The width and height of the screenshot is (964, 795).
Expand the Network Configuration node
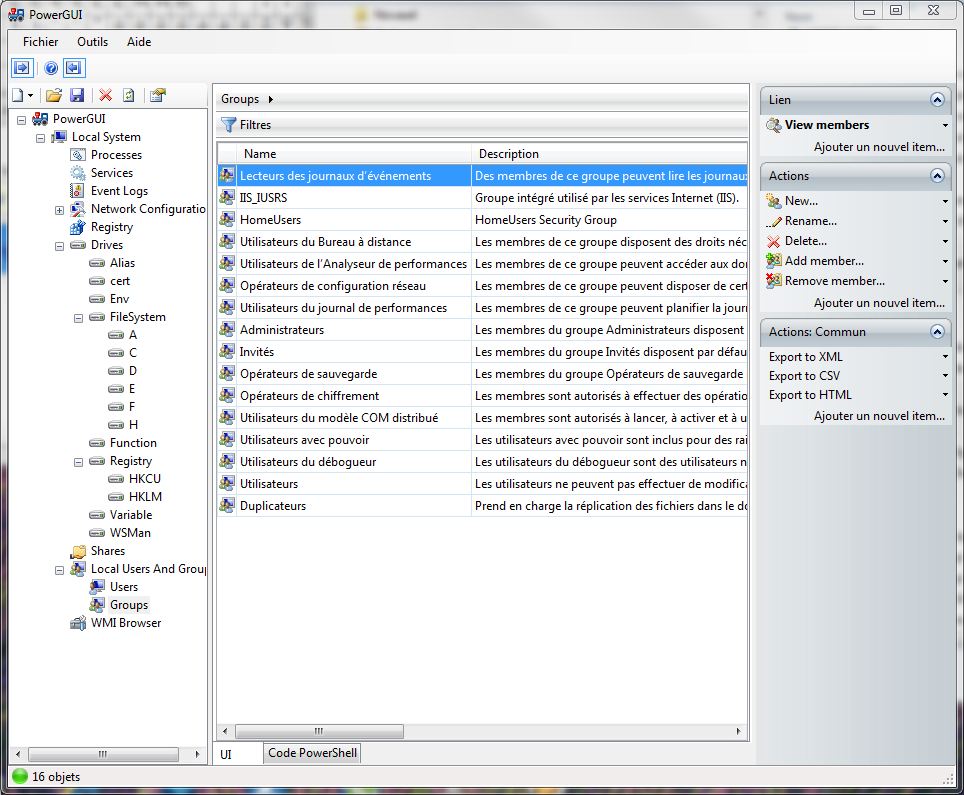[x=60, y=210]
